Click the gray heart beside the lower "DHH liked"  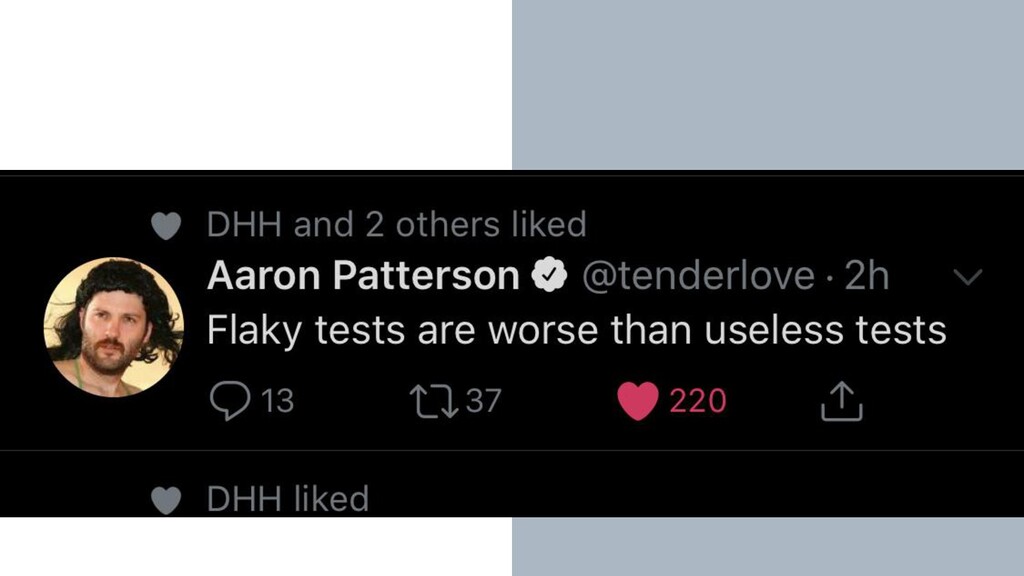[166, 500]
